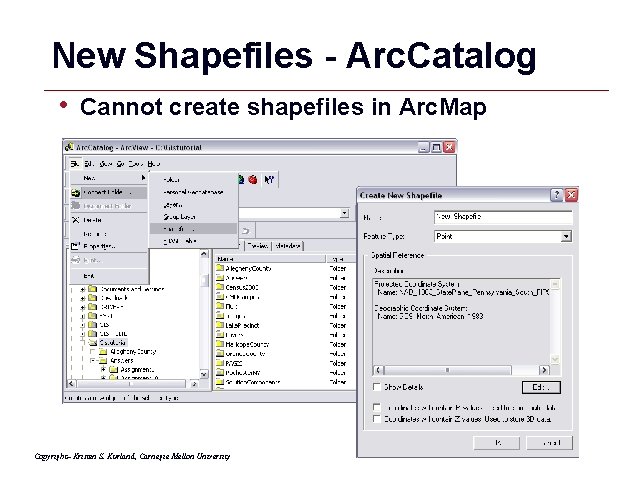The image size is (640, 480).
Task: Click the Gistutorial open folder icon in tree
Action: pos(93,342)
